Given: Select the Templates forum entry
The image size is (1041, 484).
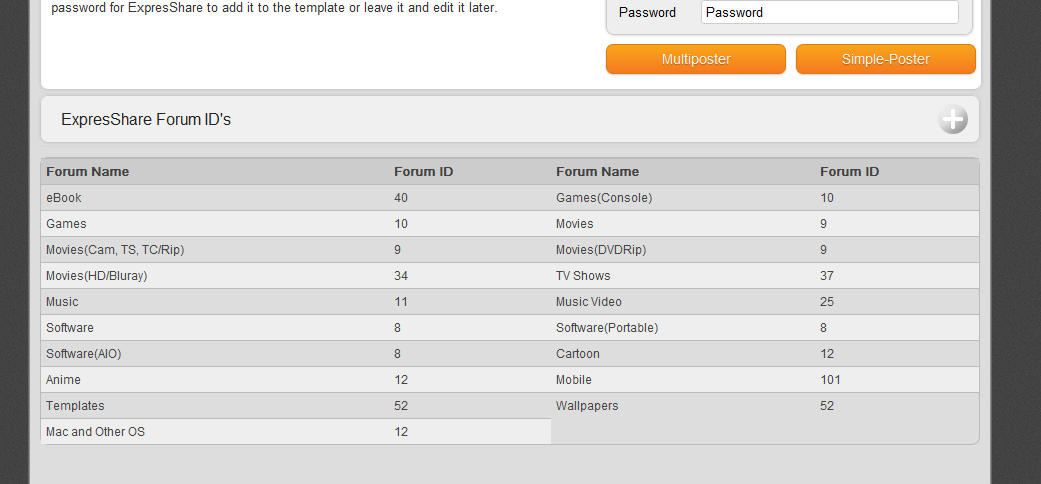Looking at the screenshot, I should [75, 406].
